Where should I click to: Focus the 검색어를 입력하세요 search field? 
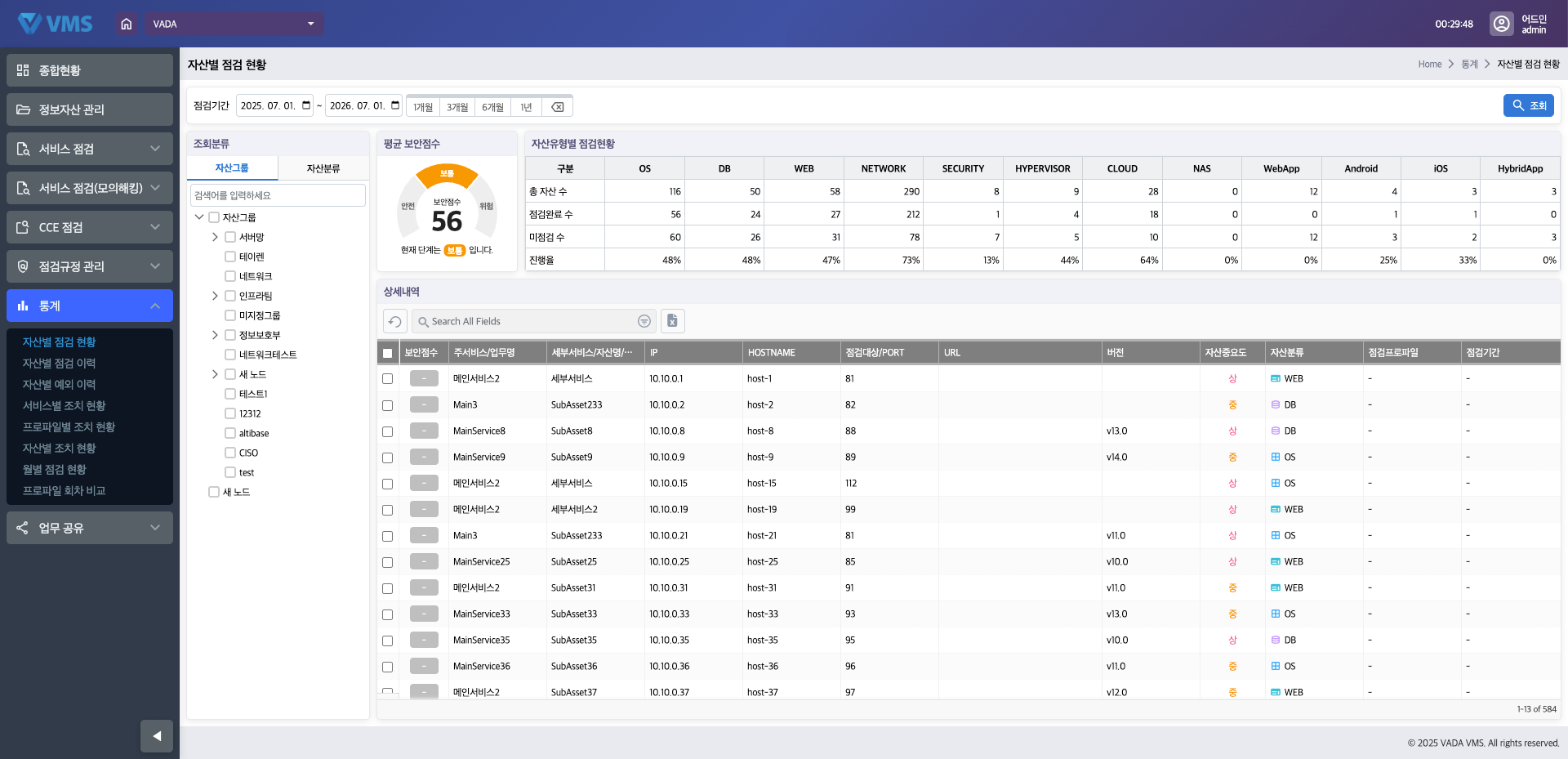[278, 195]
